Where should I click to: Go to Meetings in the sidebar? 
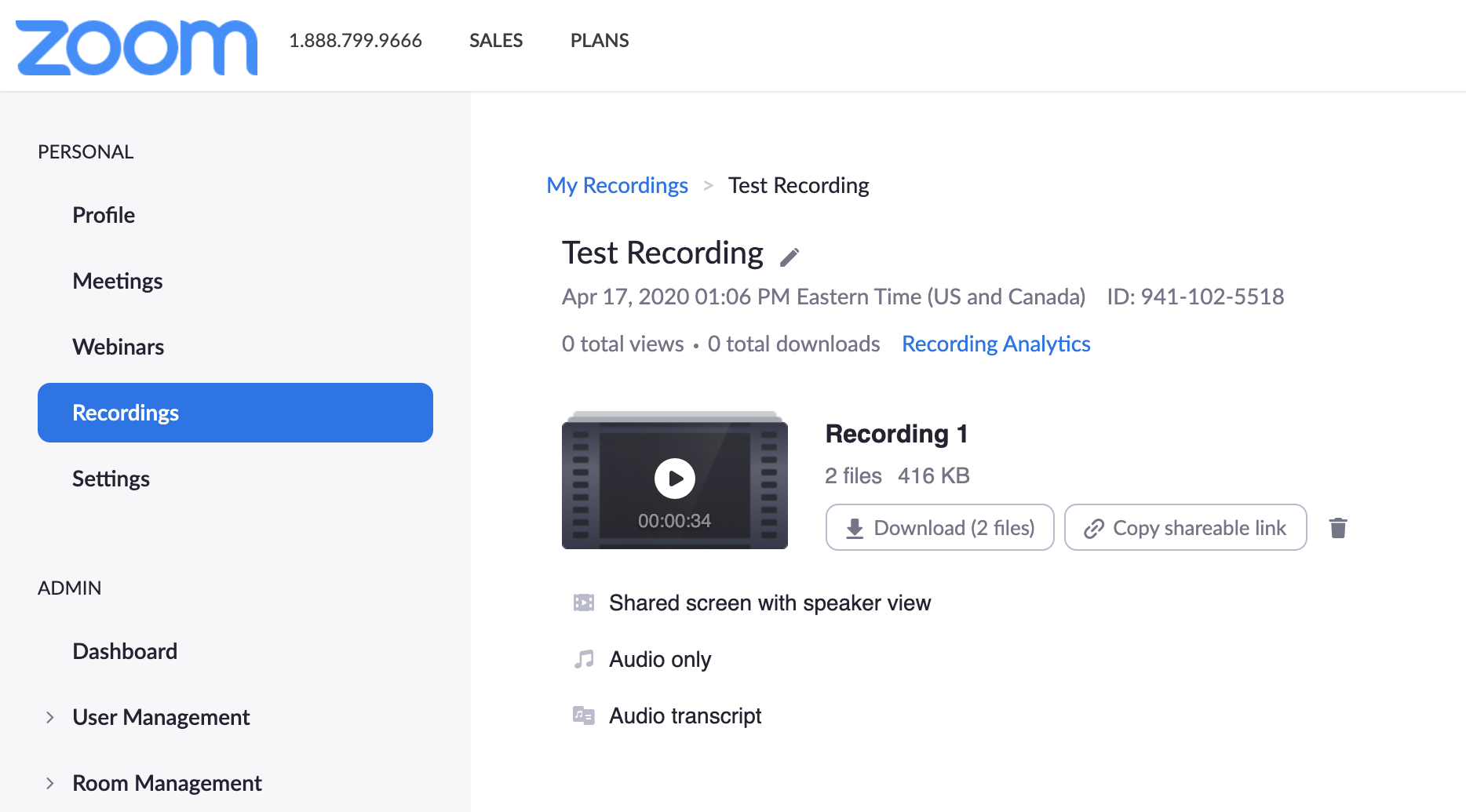tap(118, 281)
